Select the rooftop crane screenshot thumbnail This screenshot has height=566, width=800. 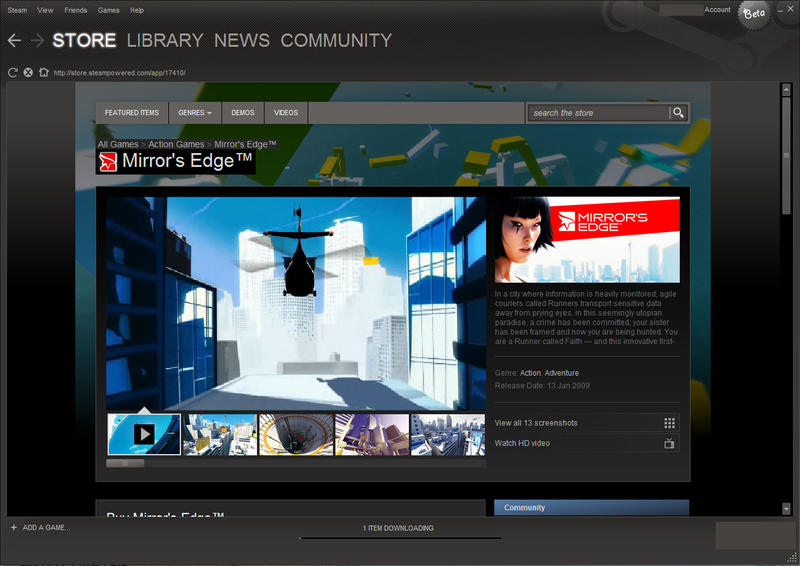point(220,434)
